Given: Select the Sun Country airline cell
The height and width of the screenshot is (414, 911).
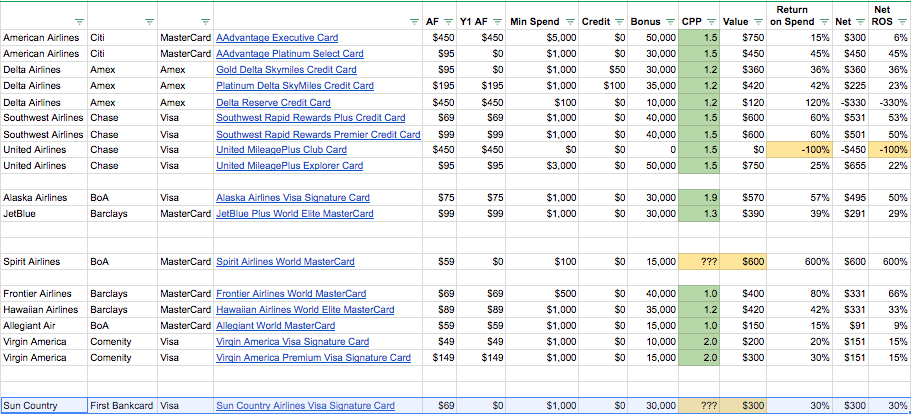Looking at the screenshot, I should [x=44, y=406].
